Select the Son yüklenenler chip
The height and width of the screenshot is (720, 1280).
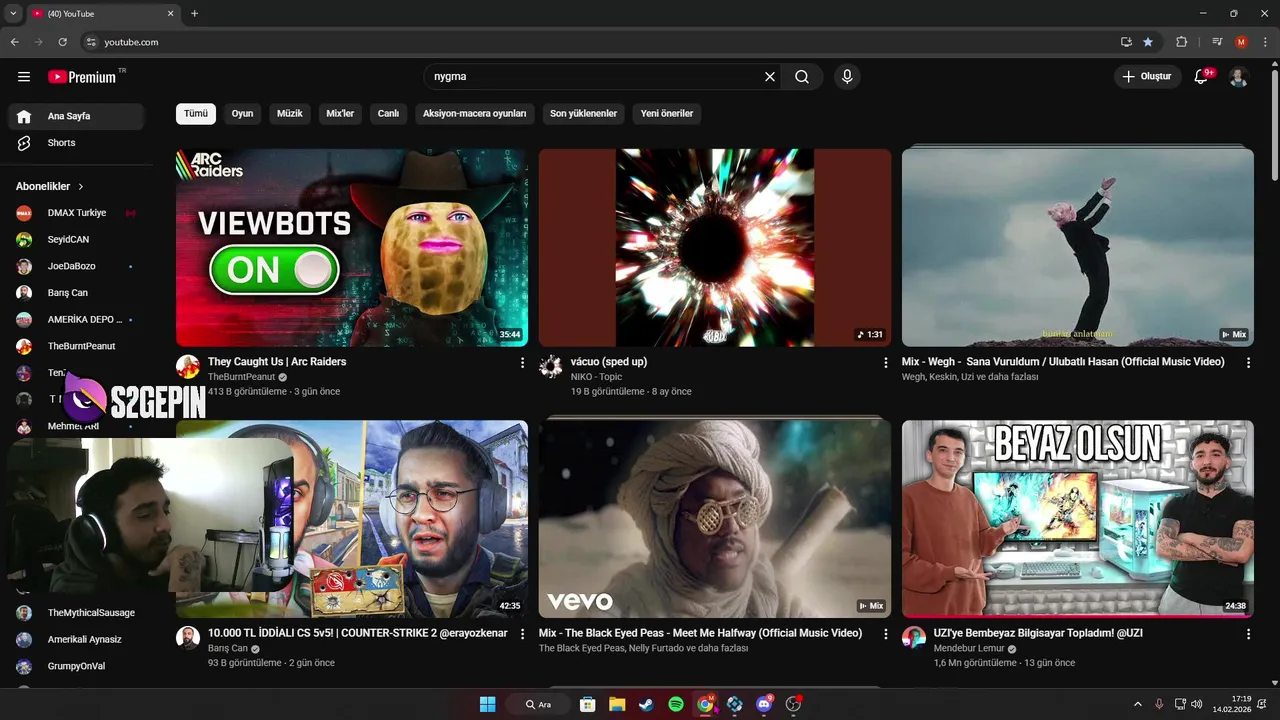click(584, 114)
